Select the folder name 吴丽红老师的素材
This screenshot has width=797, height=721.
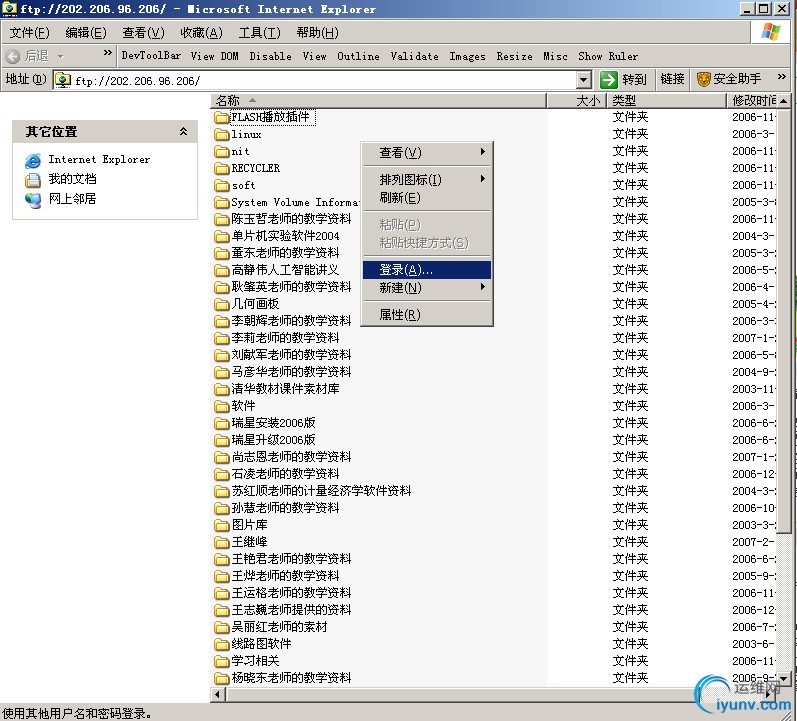(279, 627)
